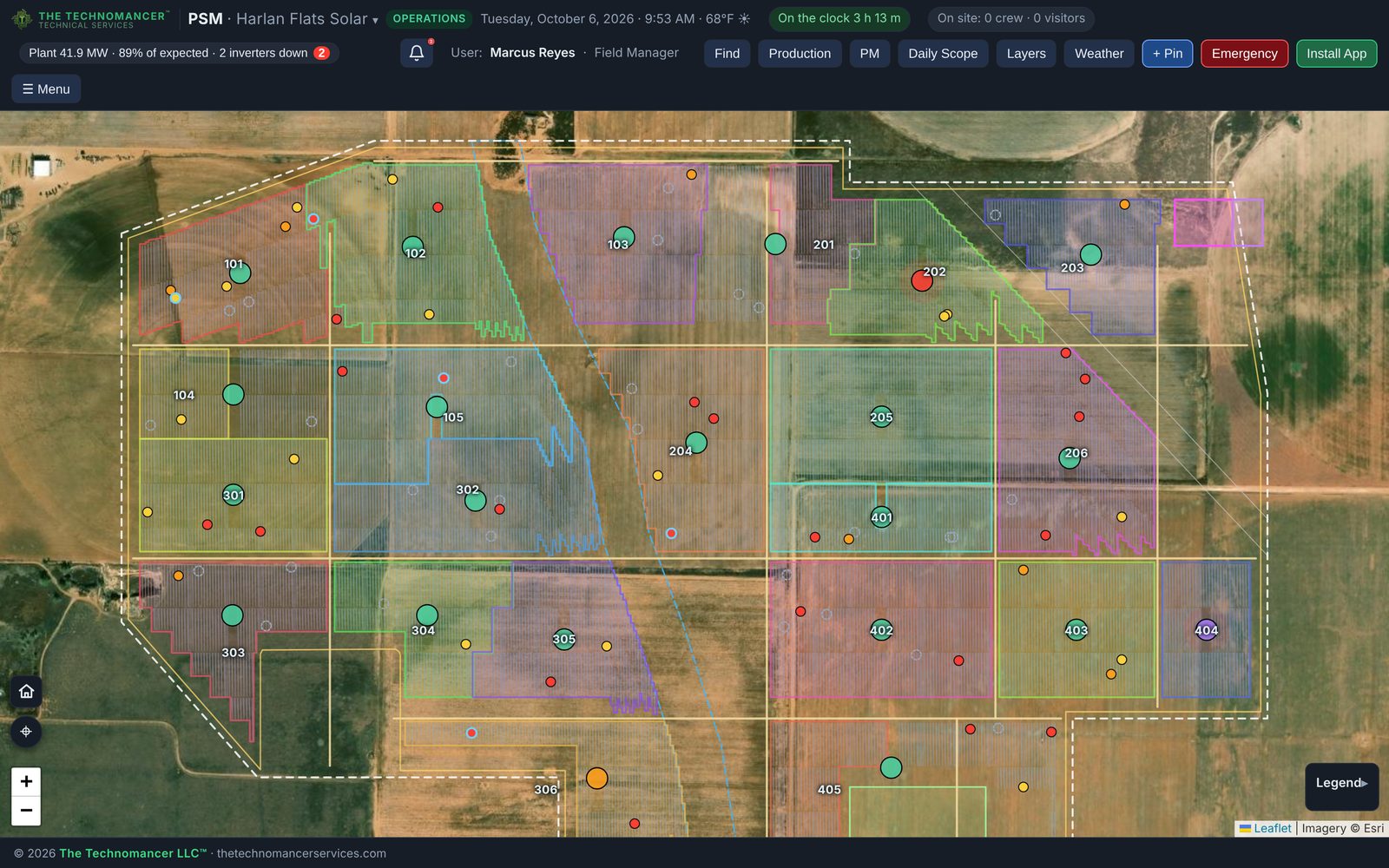Open the Daily Scope panel

pyautogui.click(x=943, y=53)
